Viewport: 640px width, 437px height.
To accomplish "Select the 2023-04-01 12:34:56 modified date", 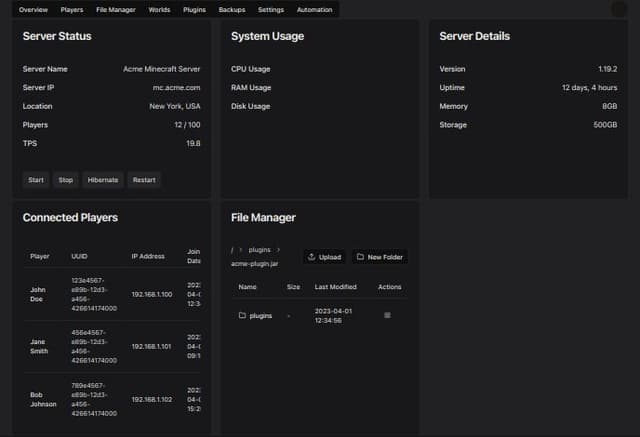I will (333, 316).
